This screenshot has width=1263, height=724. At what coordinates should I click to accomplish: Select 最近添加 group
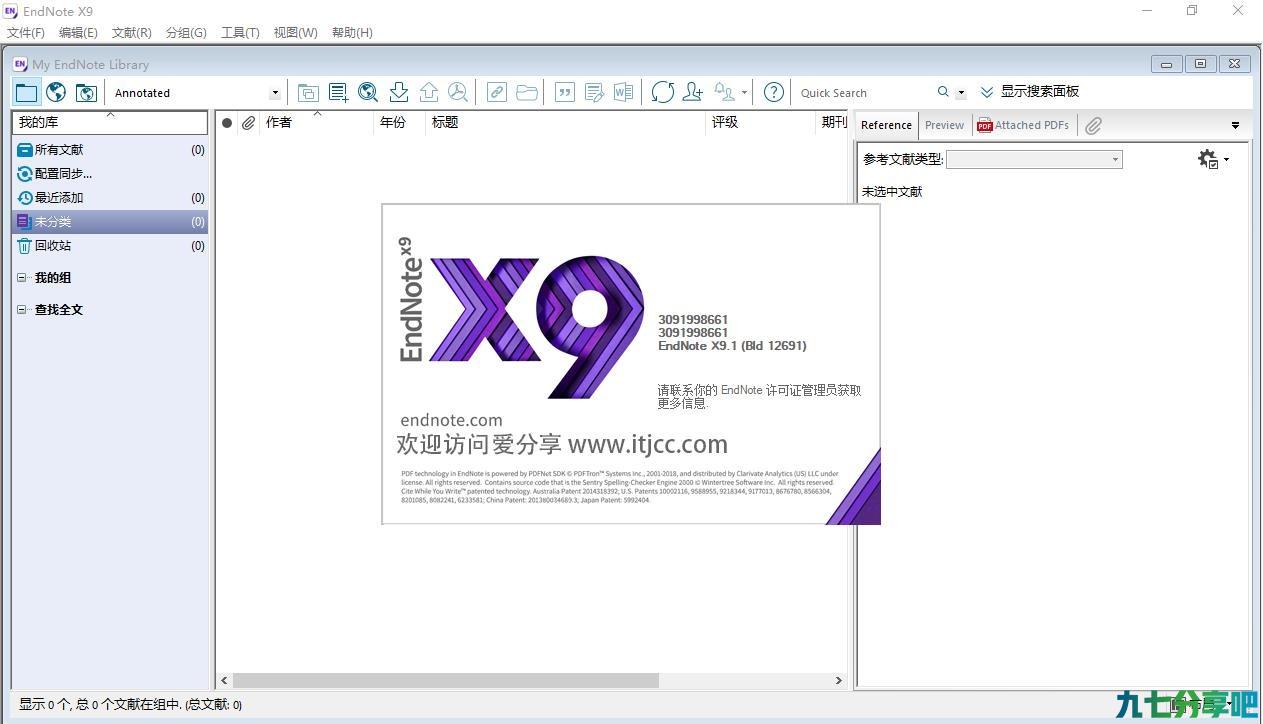[110, 198]
